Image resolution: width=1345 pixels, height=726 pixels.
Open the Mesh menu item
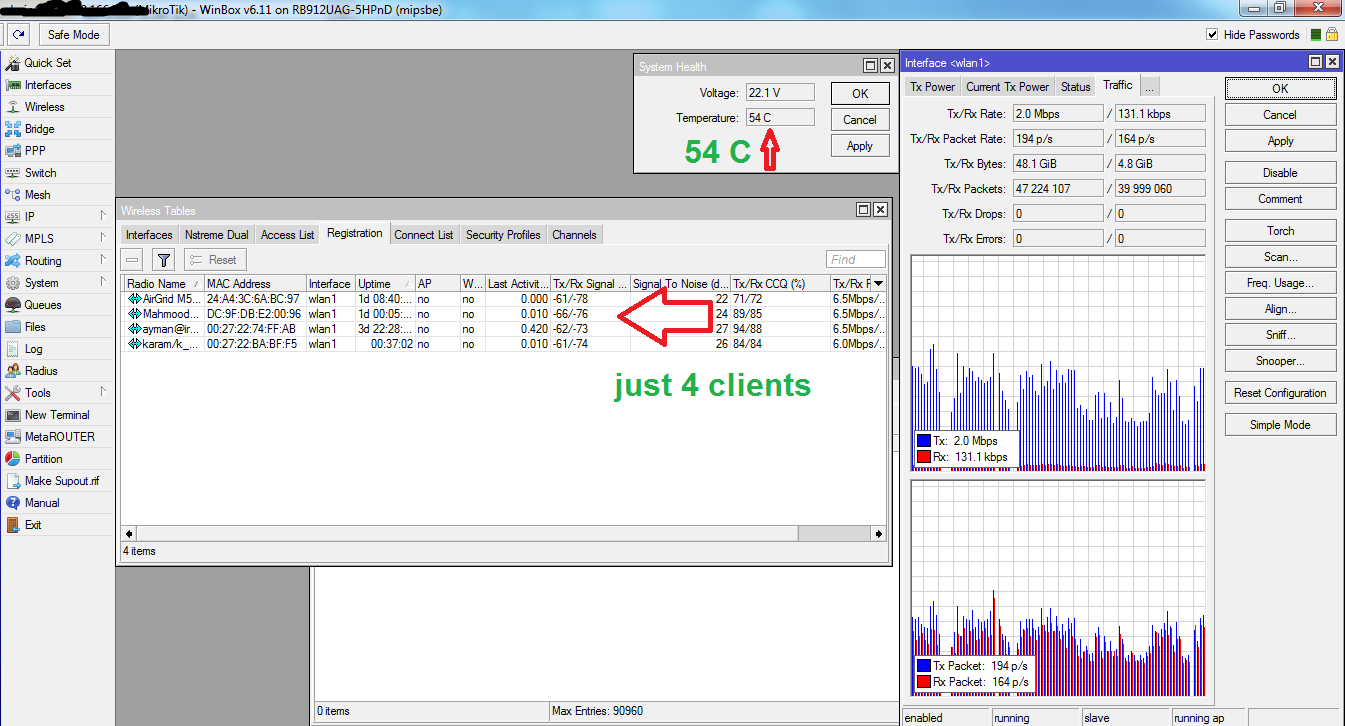point(37,195)
